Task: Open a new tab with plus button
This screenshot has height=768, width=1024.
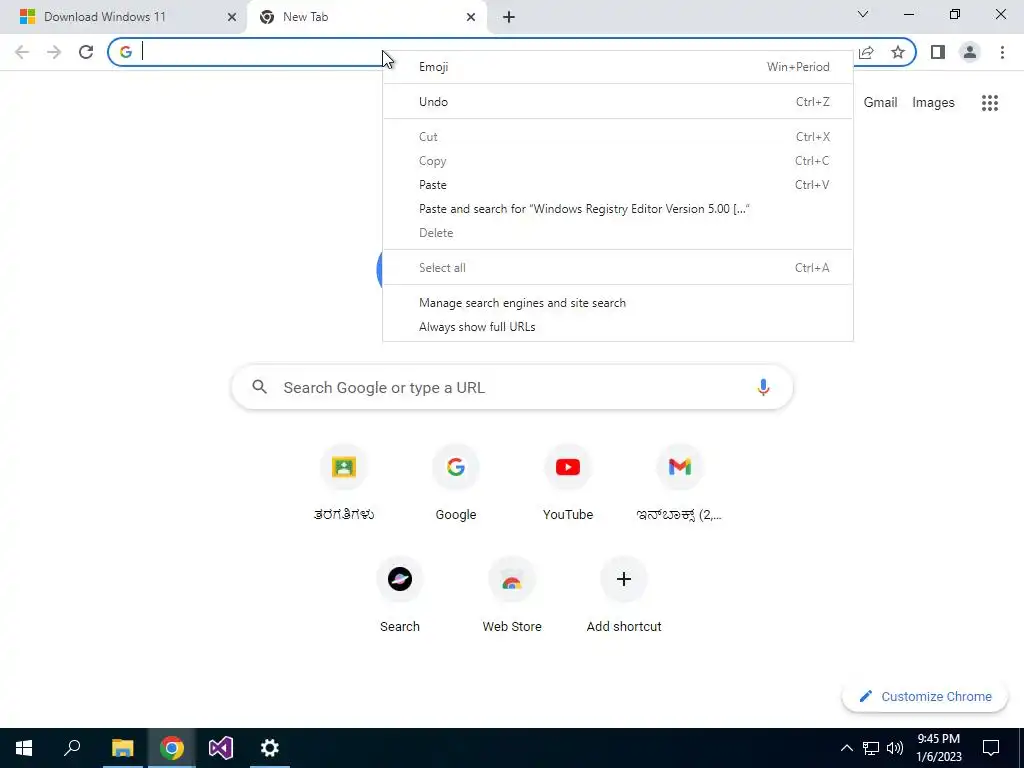Action: pos(509,17)
